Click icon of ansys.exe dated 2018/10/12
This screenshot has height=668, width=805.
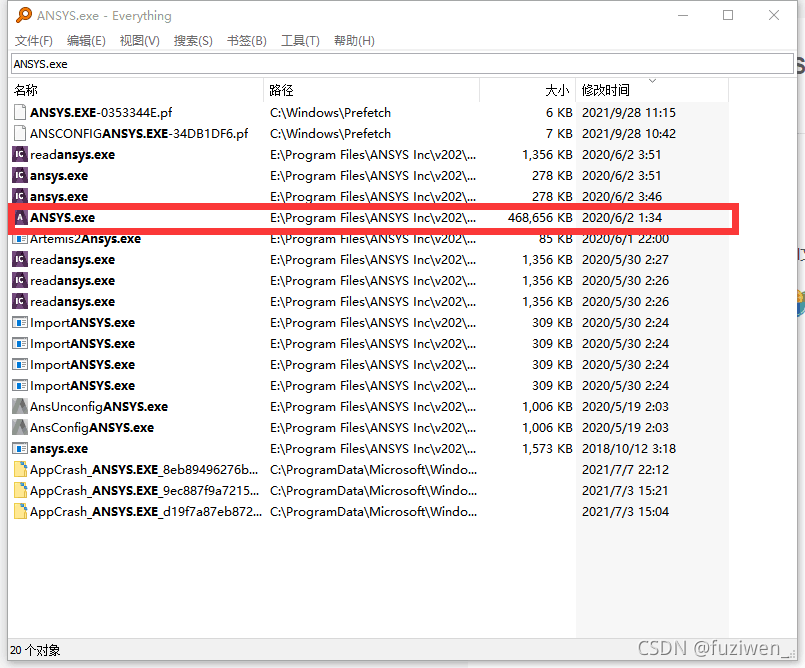pyautogui.click(x=20, y=448)
